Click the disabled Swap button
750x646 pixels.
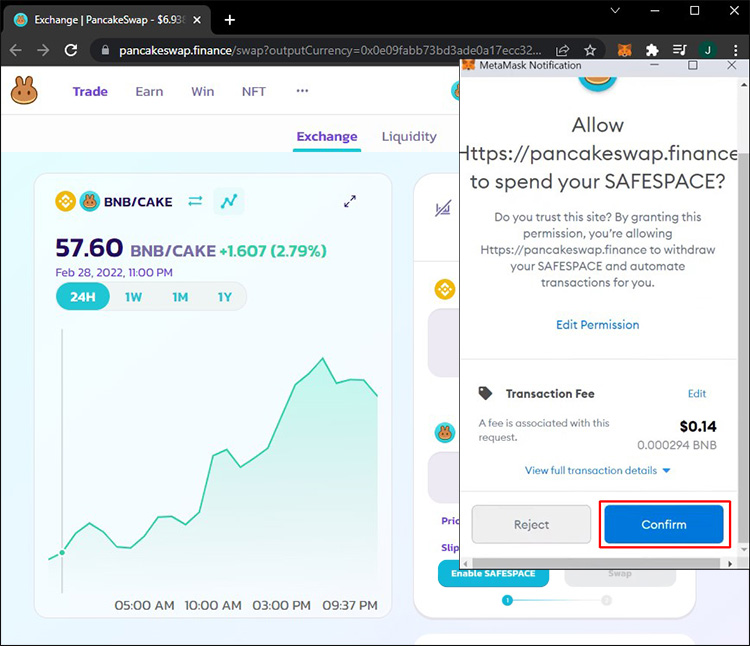pyautogui.click(x=620, y=574)
